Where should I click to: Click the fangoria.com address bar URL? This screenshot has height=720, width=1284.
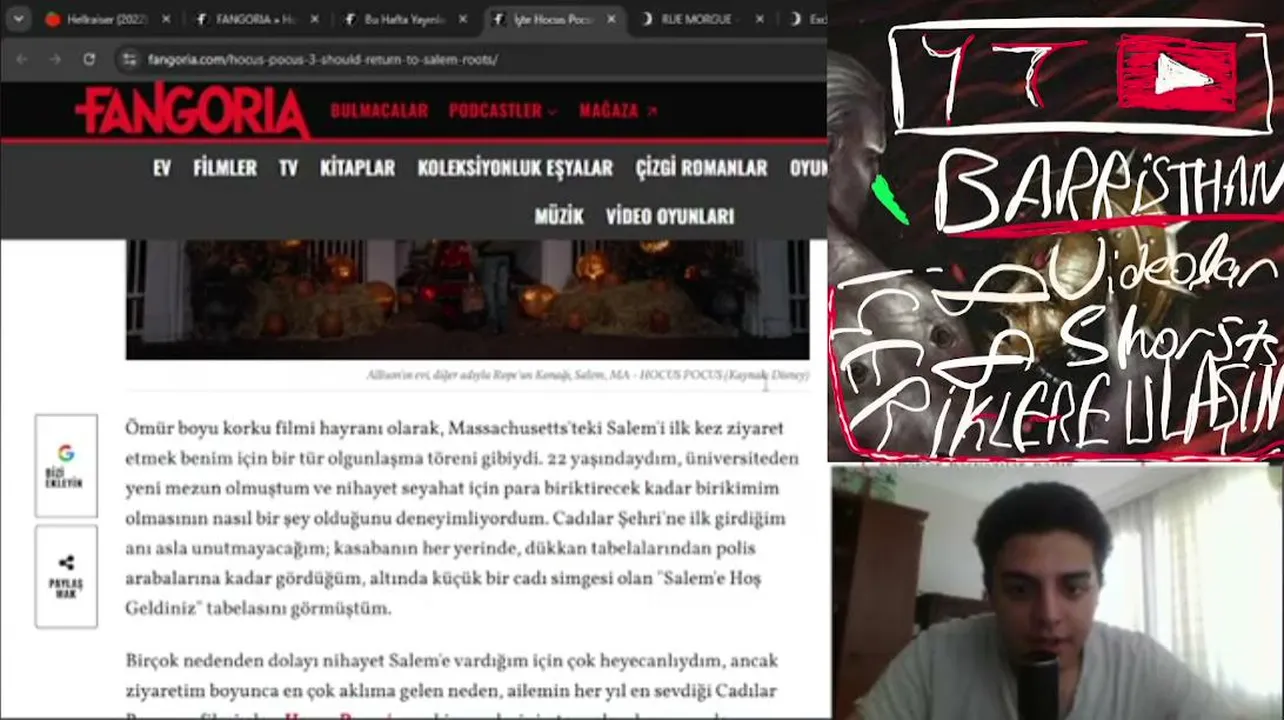click(323, 60)
